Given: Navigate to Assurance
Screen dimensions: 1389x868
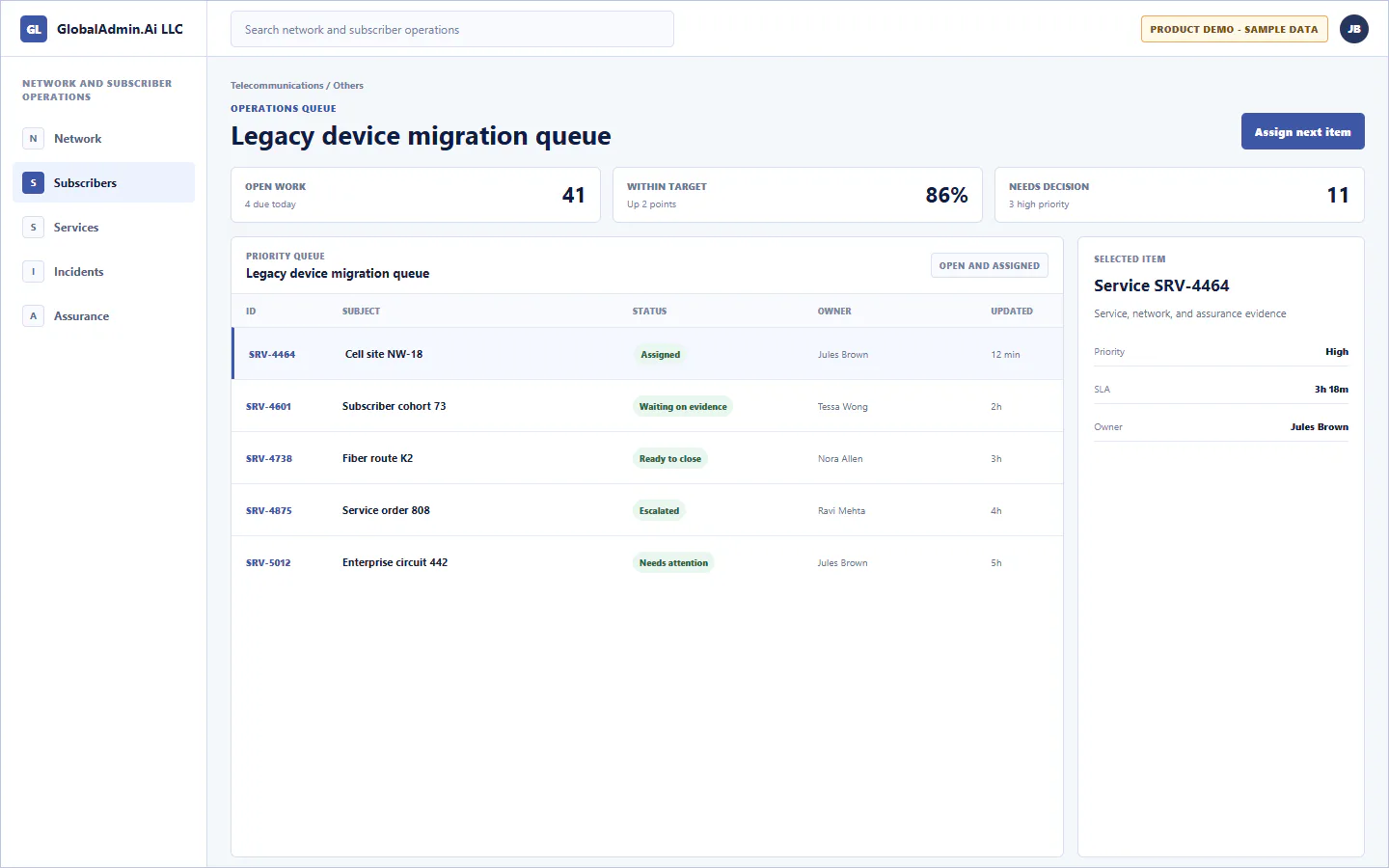Looking at the screenshot, I should click(x=104, y=316).
